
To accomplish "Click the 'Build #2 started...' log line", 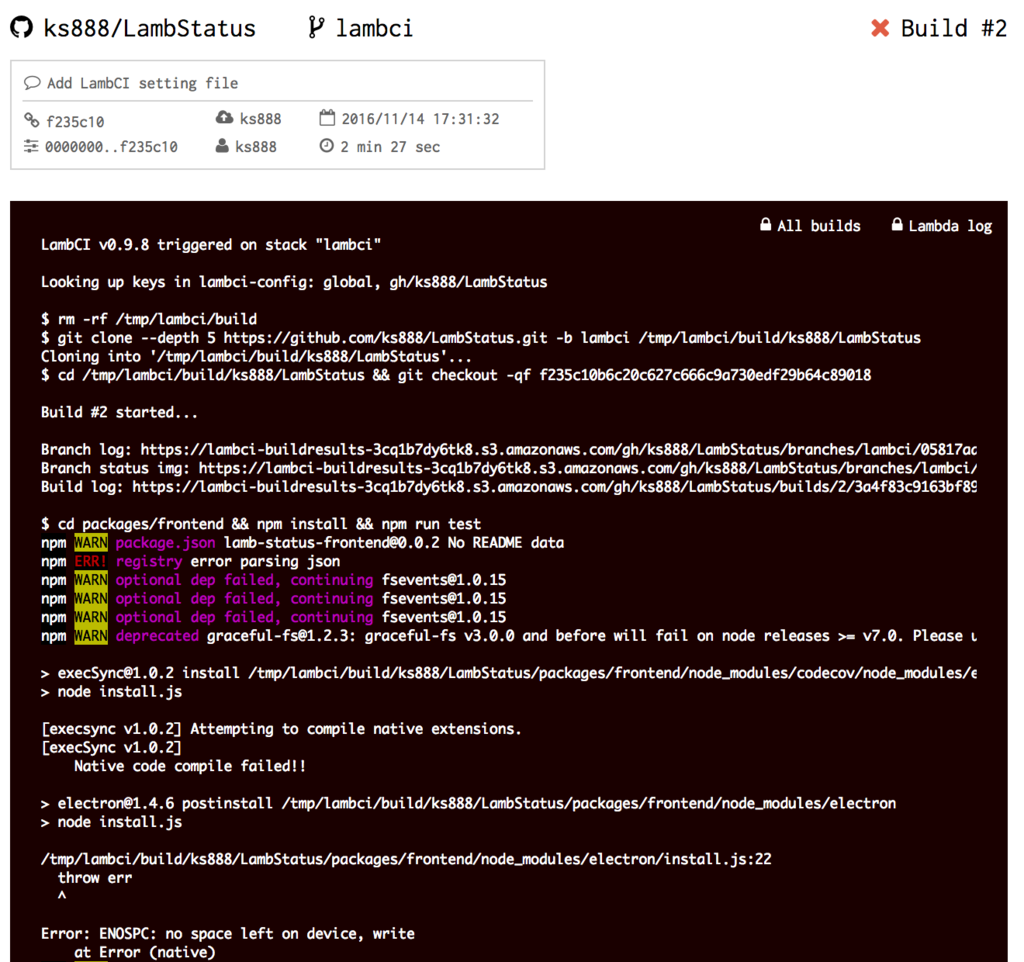I will point(119,413).
